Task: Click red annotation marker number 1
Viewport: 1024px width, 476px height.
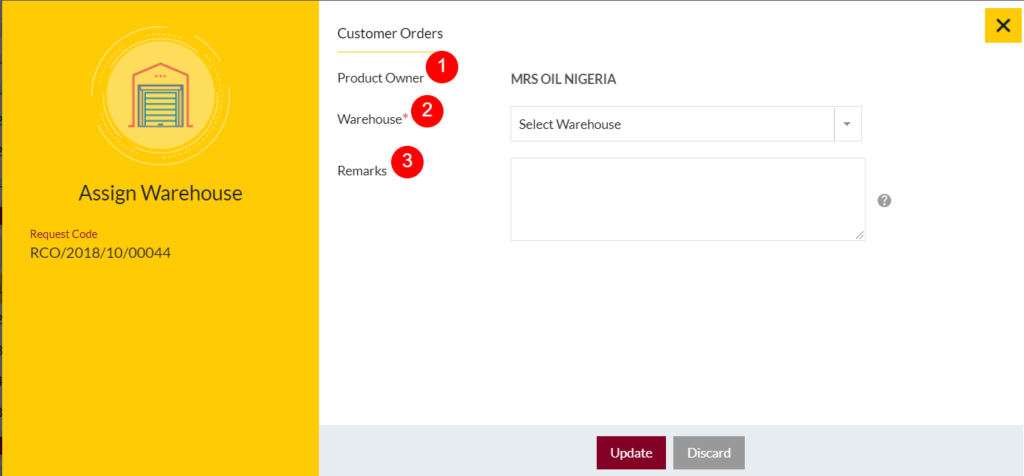Action: pos(441,68)
